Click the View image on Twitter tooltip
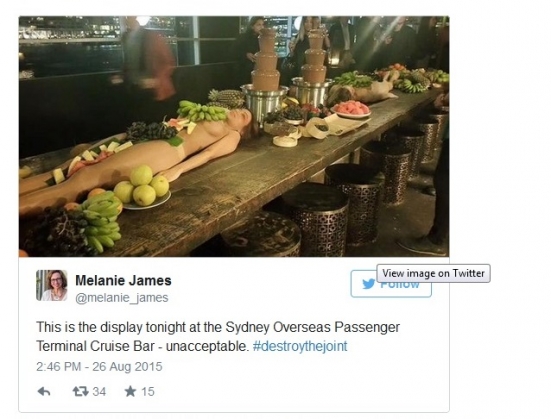The width and height of the screenshot is (551, 419). [x=433, y=273]
